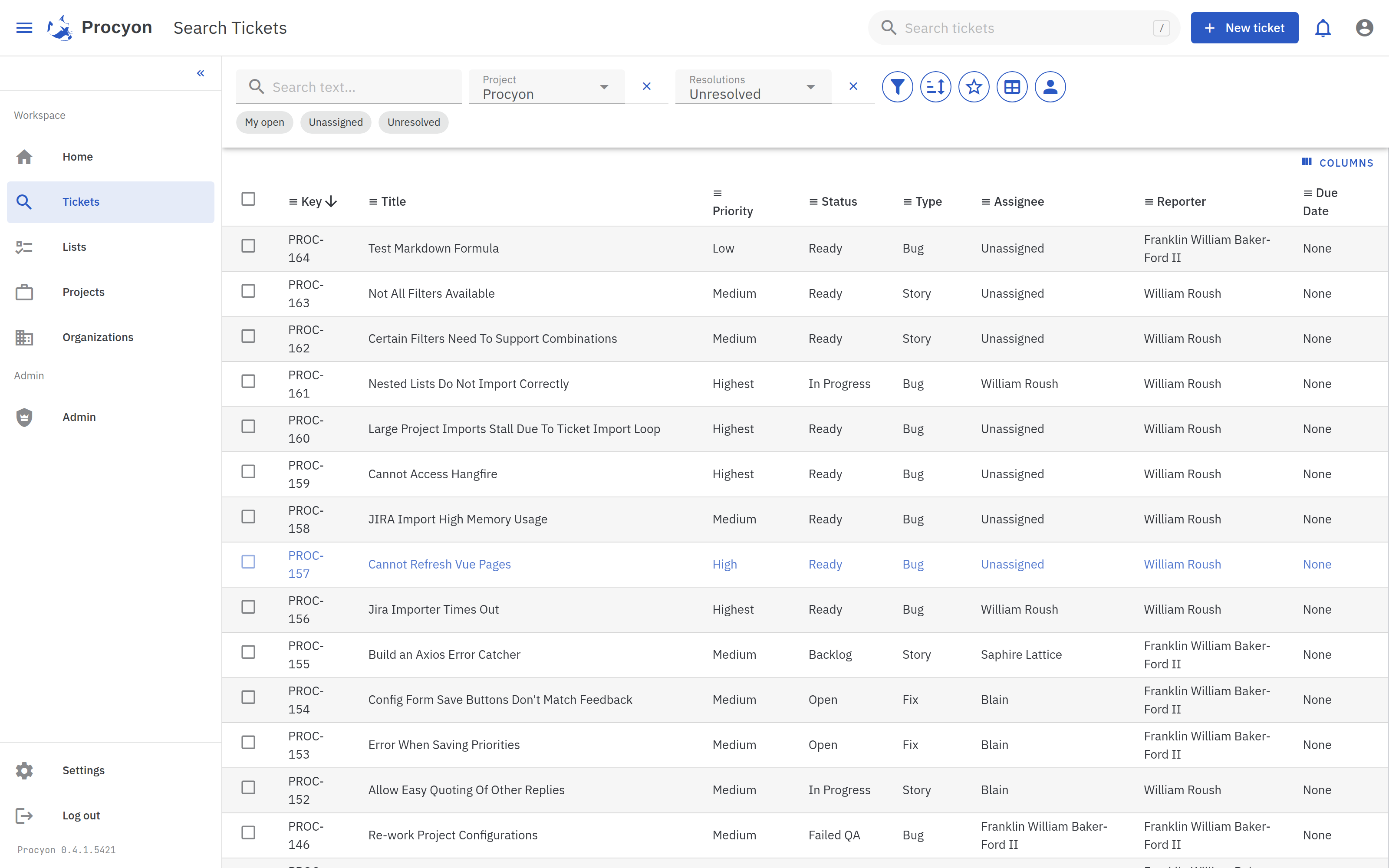The width and height of the screenshot is (1389, 868).
Task: Collapse the sidebar with double chevron
Action: point(200,73)
